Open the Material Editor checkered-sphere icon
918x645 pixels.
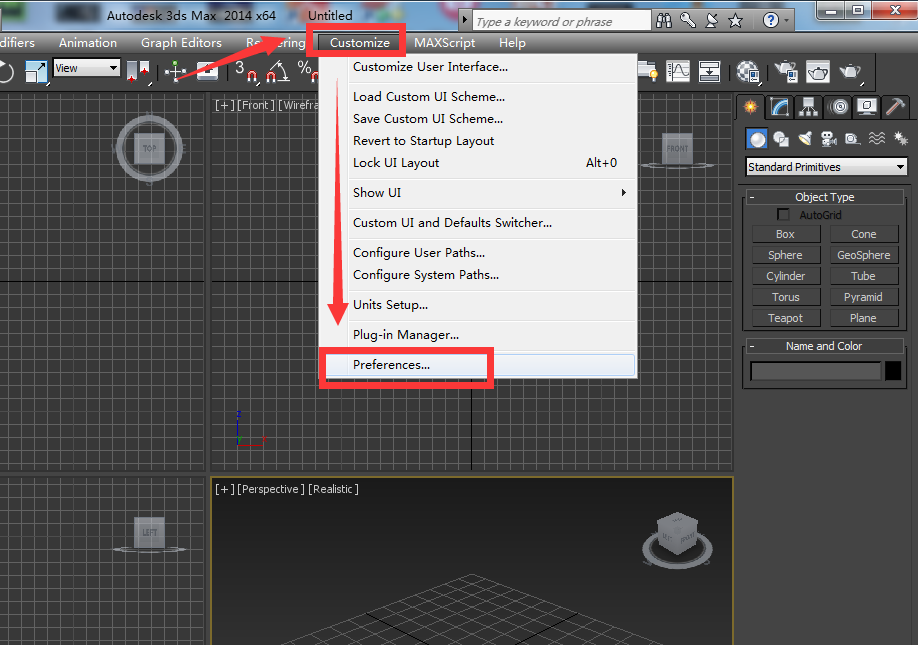click(748, 72)
